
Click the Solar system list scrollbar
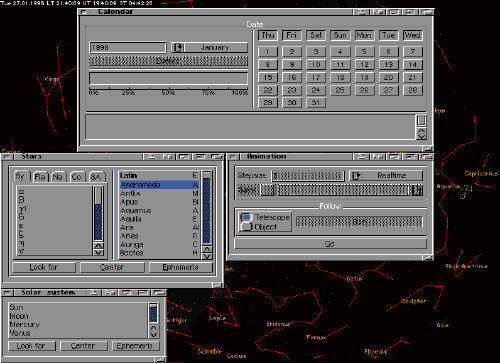(x=154, y=313)
